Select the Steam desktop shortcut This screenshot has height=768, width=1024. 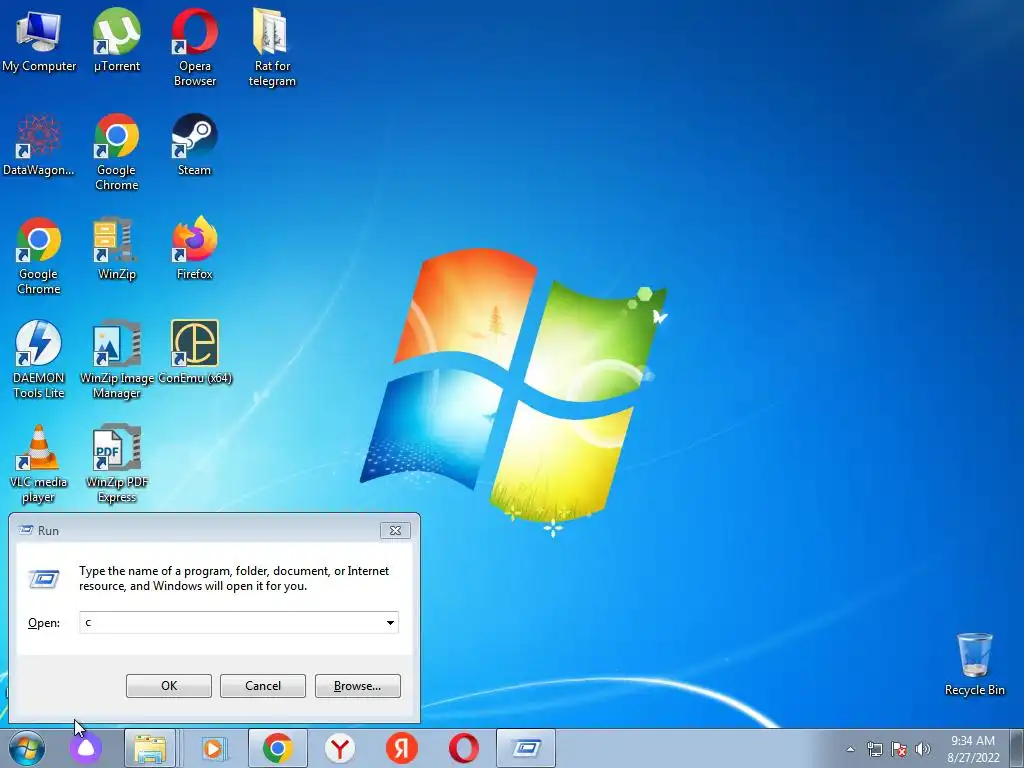pyautogui.click(x=195, y=145)
